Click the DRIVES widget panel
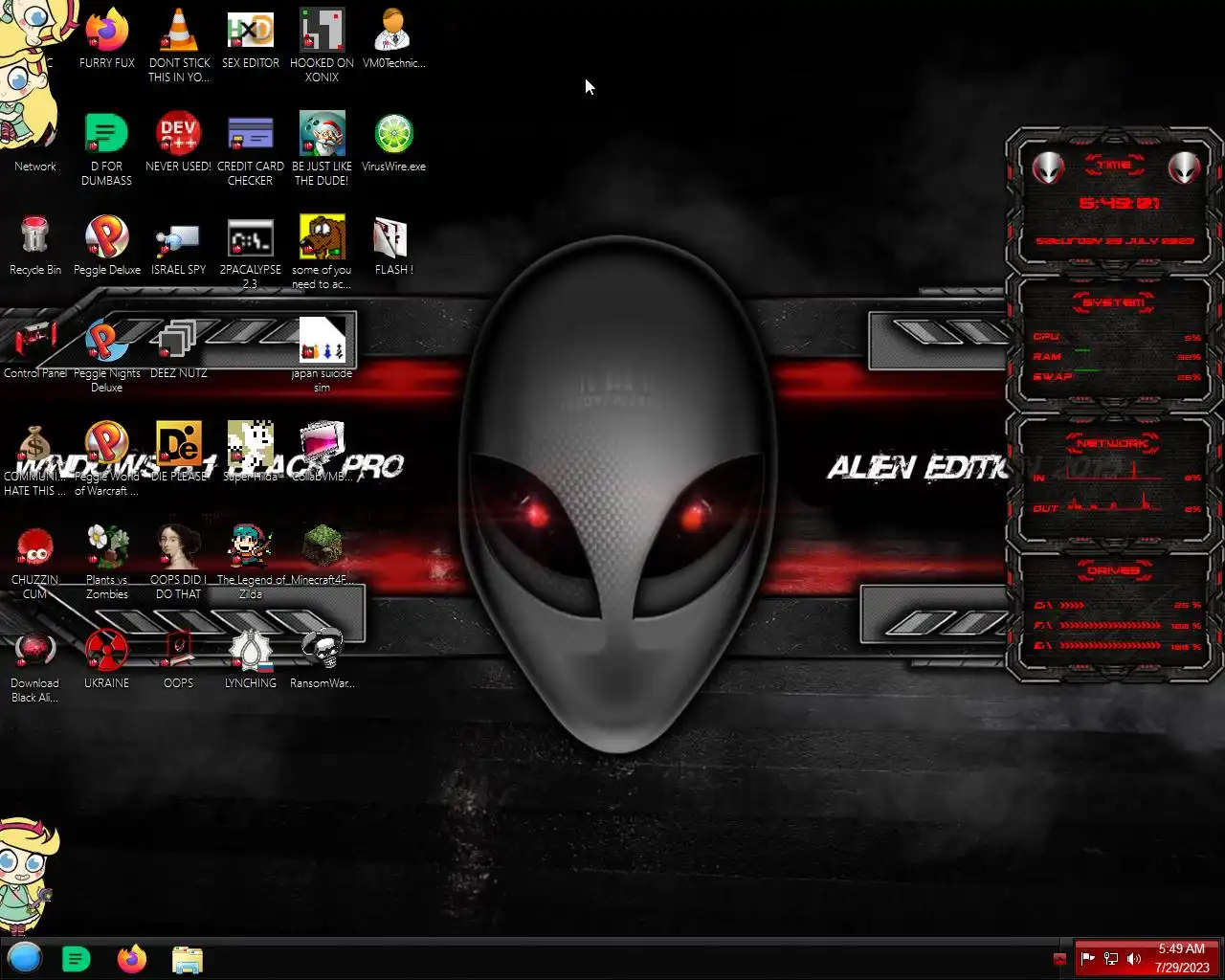Viewport: 1225px width, 980px height. click(x=1114, y=616)
